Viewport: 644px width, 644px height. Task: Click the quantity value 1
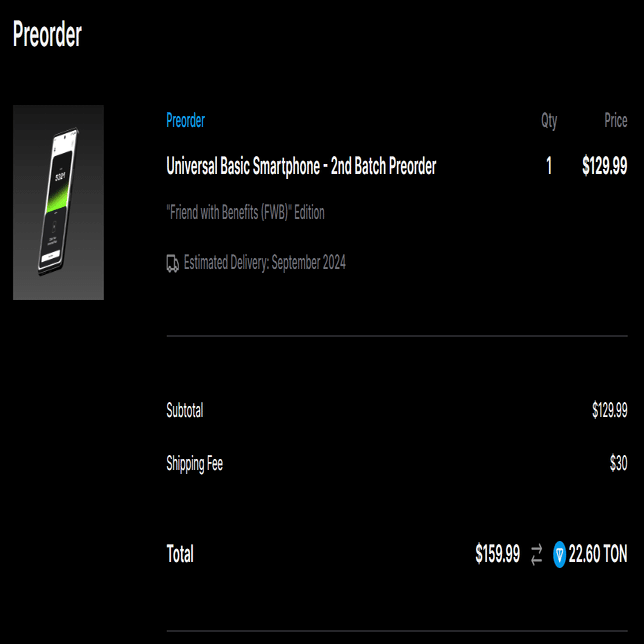click(549, 166)
